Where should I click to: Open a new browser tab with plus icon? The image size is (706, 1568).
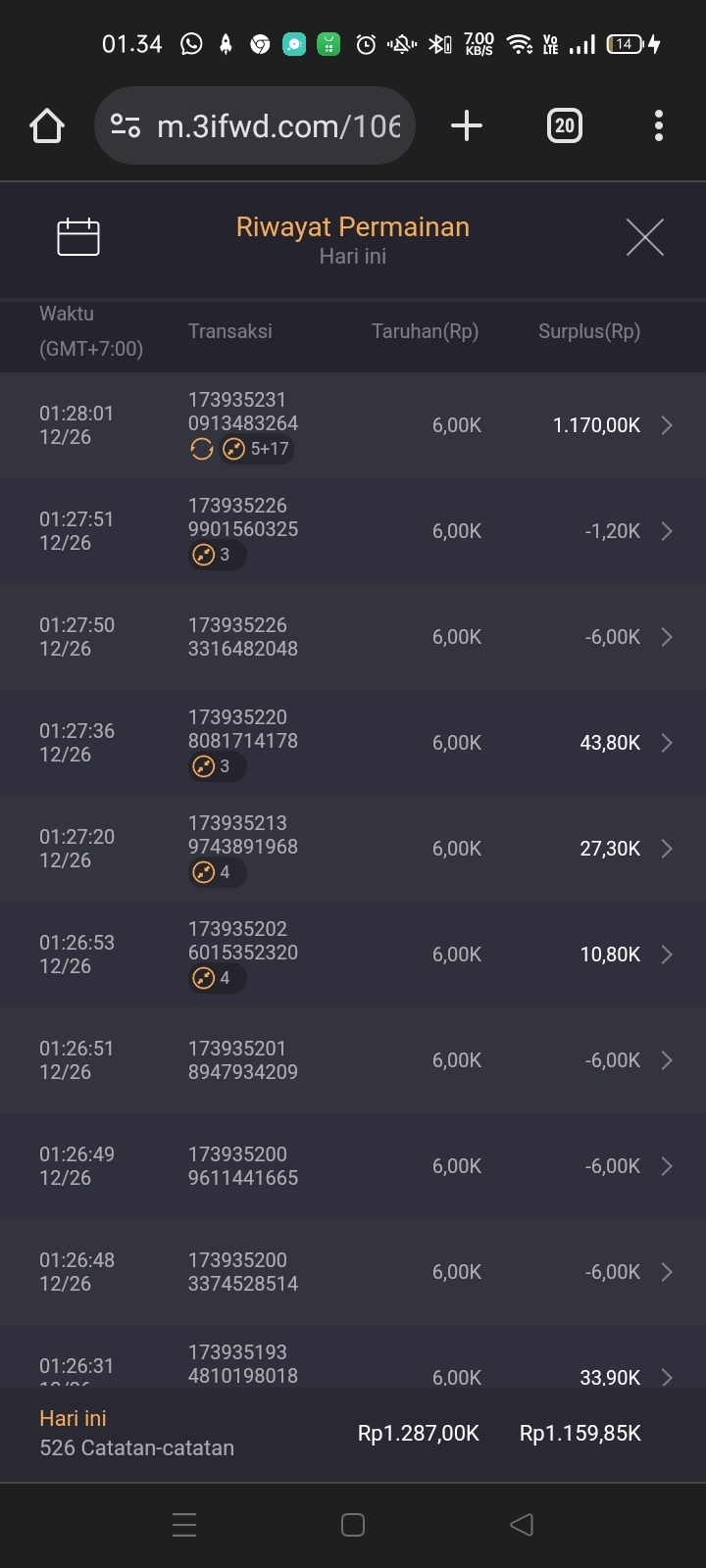(467, 125)
